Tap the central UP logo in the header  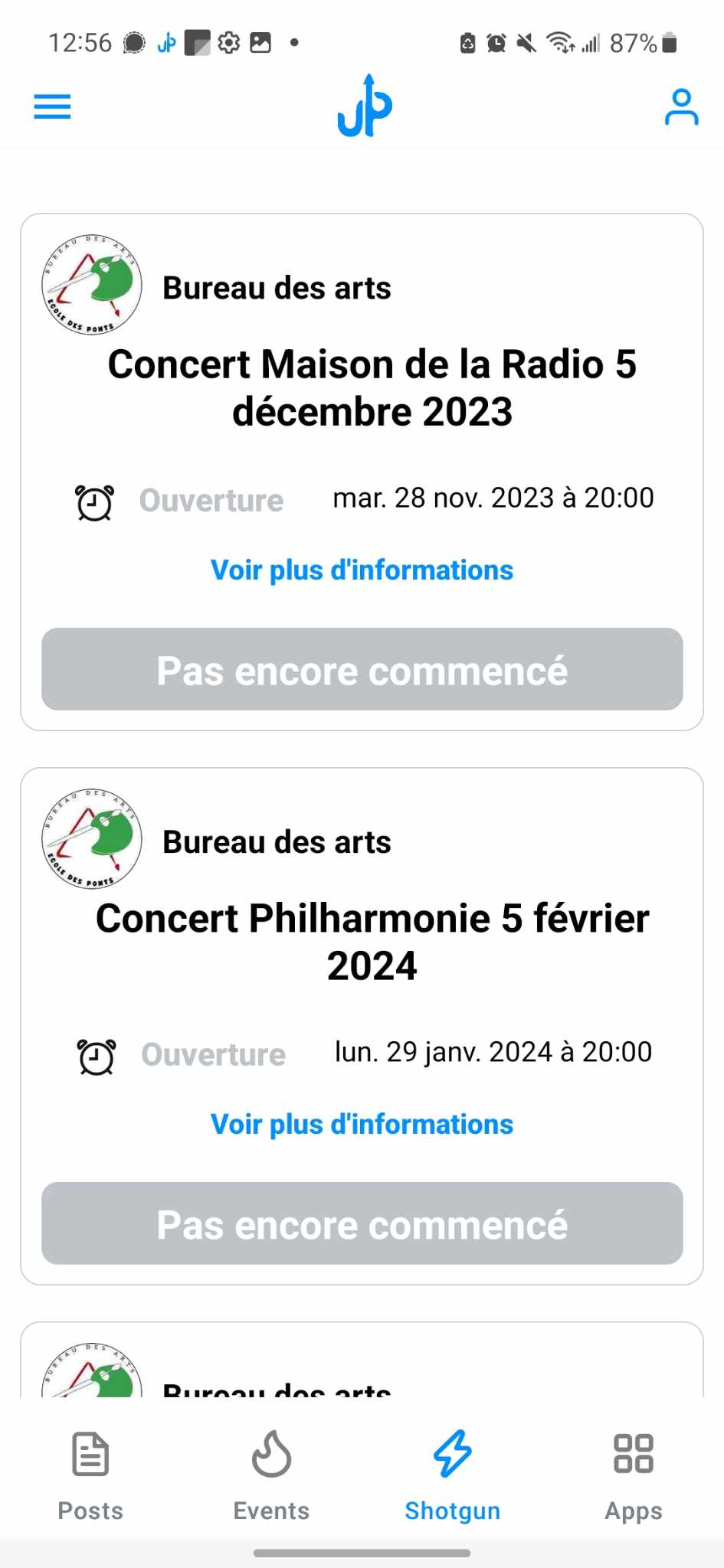point(365,106)
